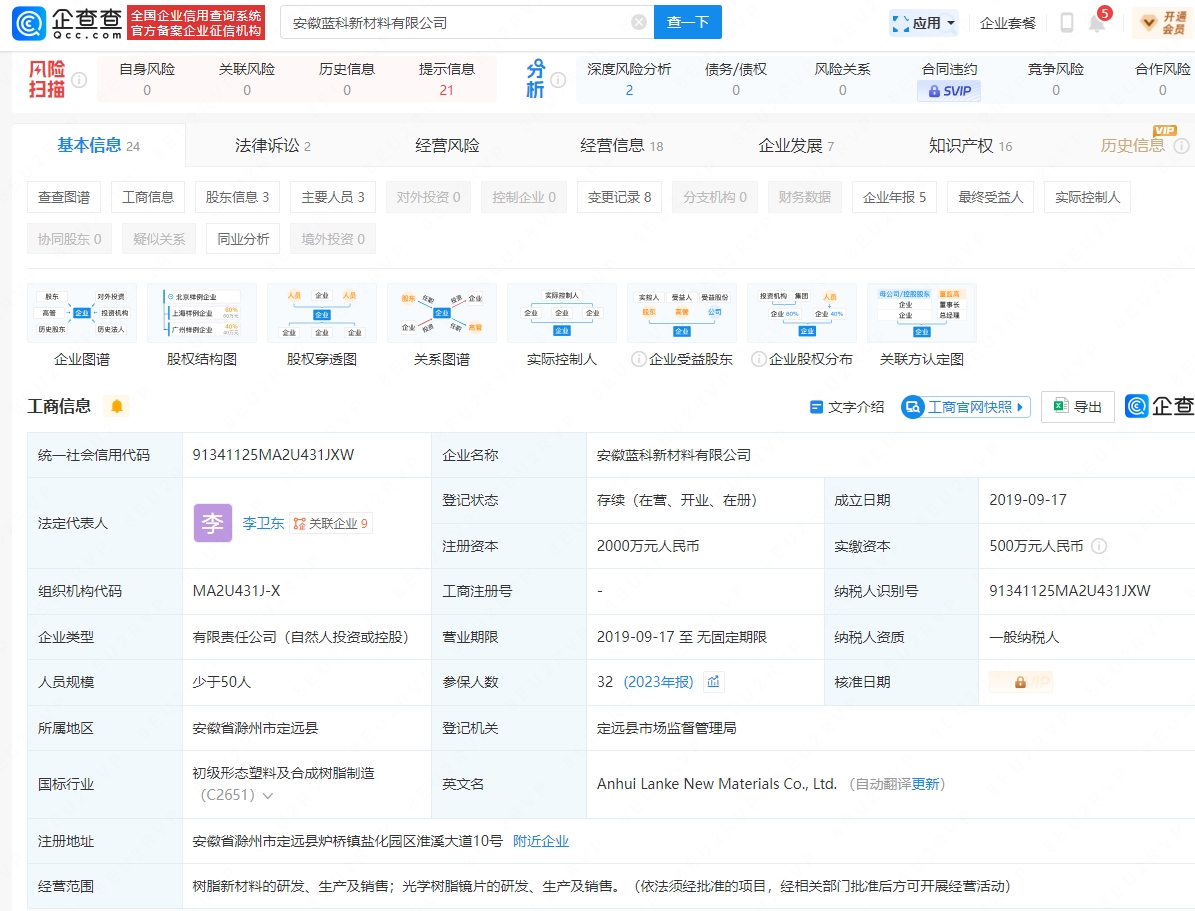Click the 关联企业 9 link
The width and height of the screenshot is (1195, 911).
coord(331,523)
